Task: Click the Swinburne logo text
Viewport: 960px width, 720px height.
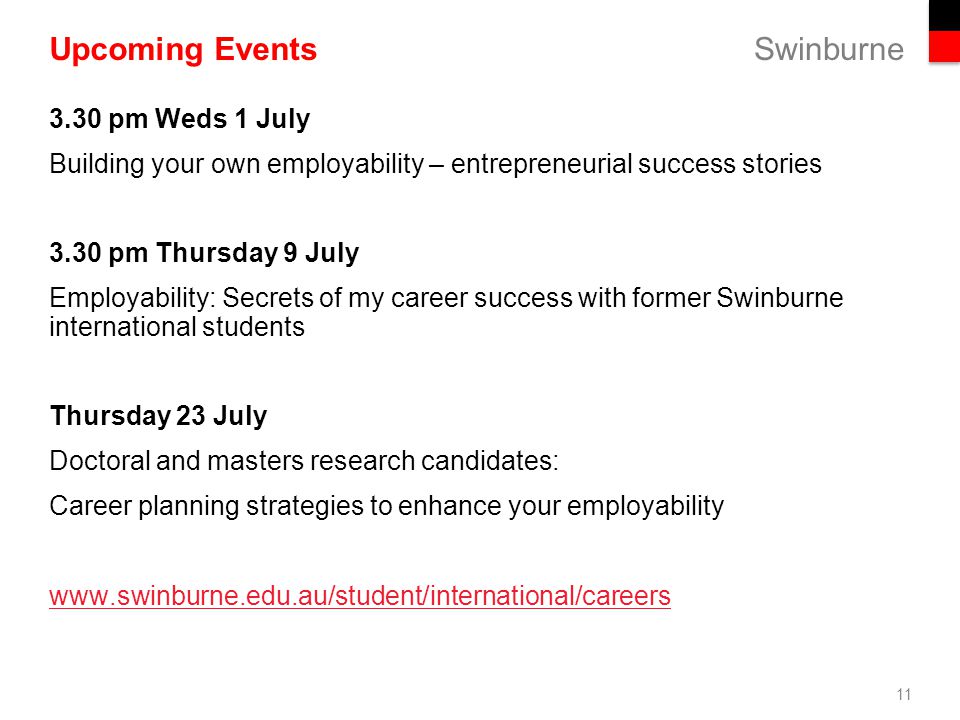Action: coord(828,49)
